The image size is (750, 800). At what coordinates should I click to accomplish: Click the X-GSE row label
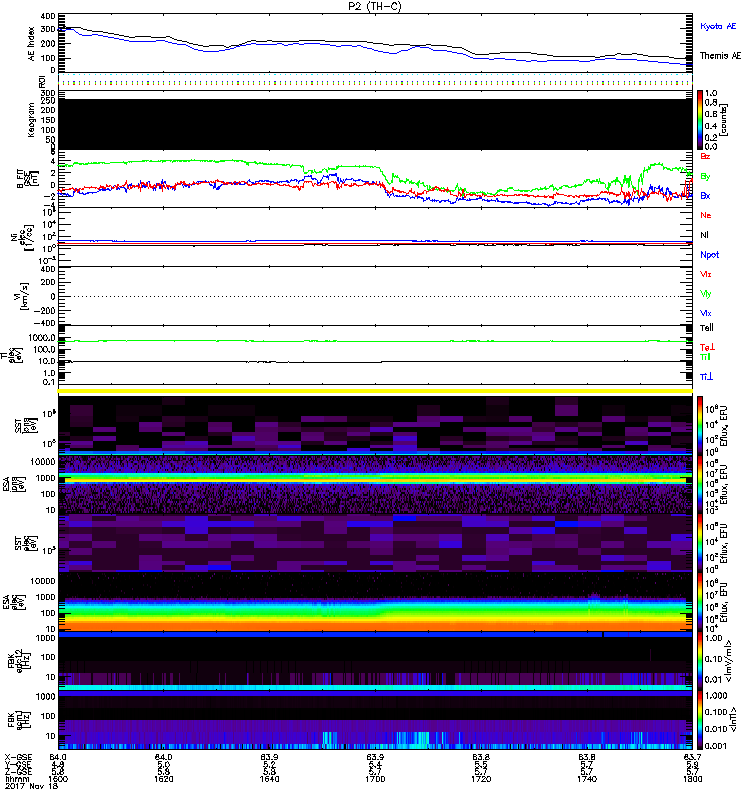[x=17, y=757]
